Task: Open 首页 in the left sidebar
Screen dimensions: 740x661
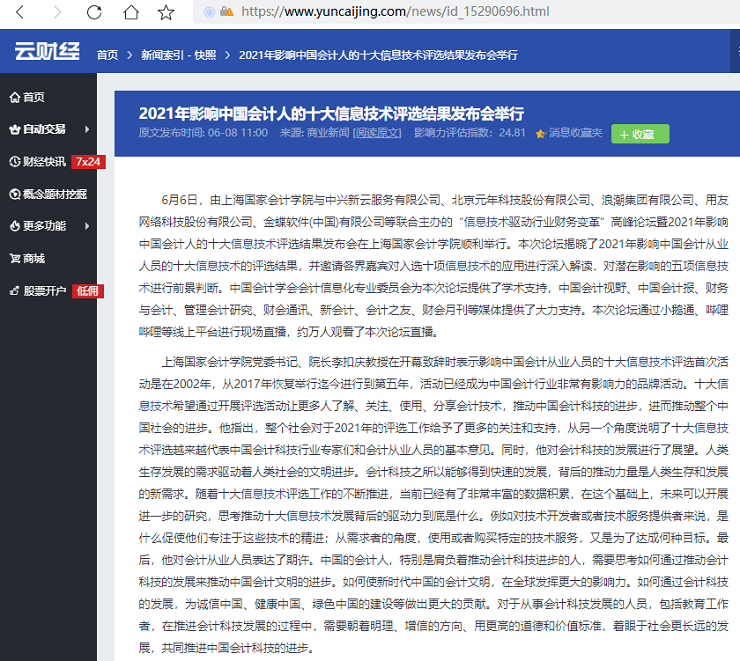Action: (33, 97)
